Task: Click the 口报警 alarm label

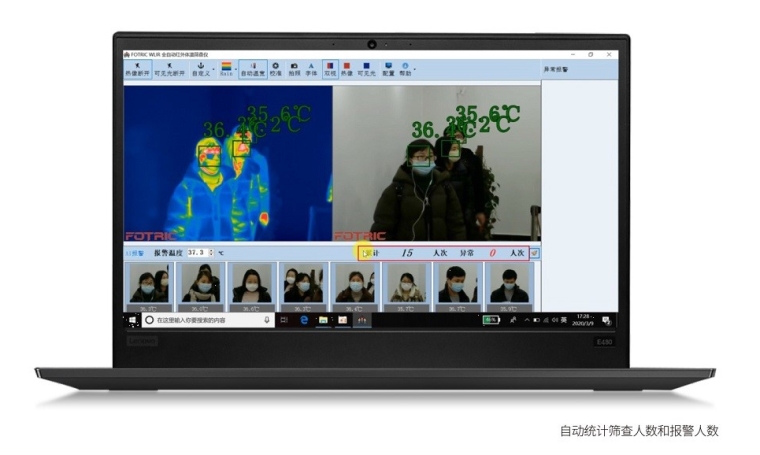Action: pyautogui.click(x=134, y=253)
